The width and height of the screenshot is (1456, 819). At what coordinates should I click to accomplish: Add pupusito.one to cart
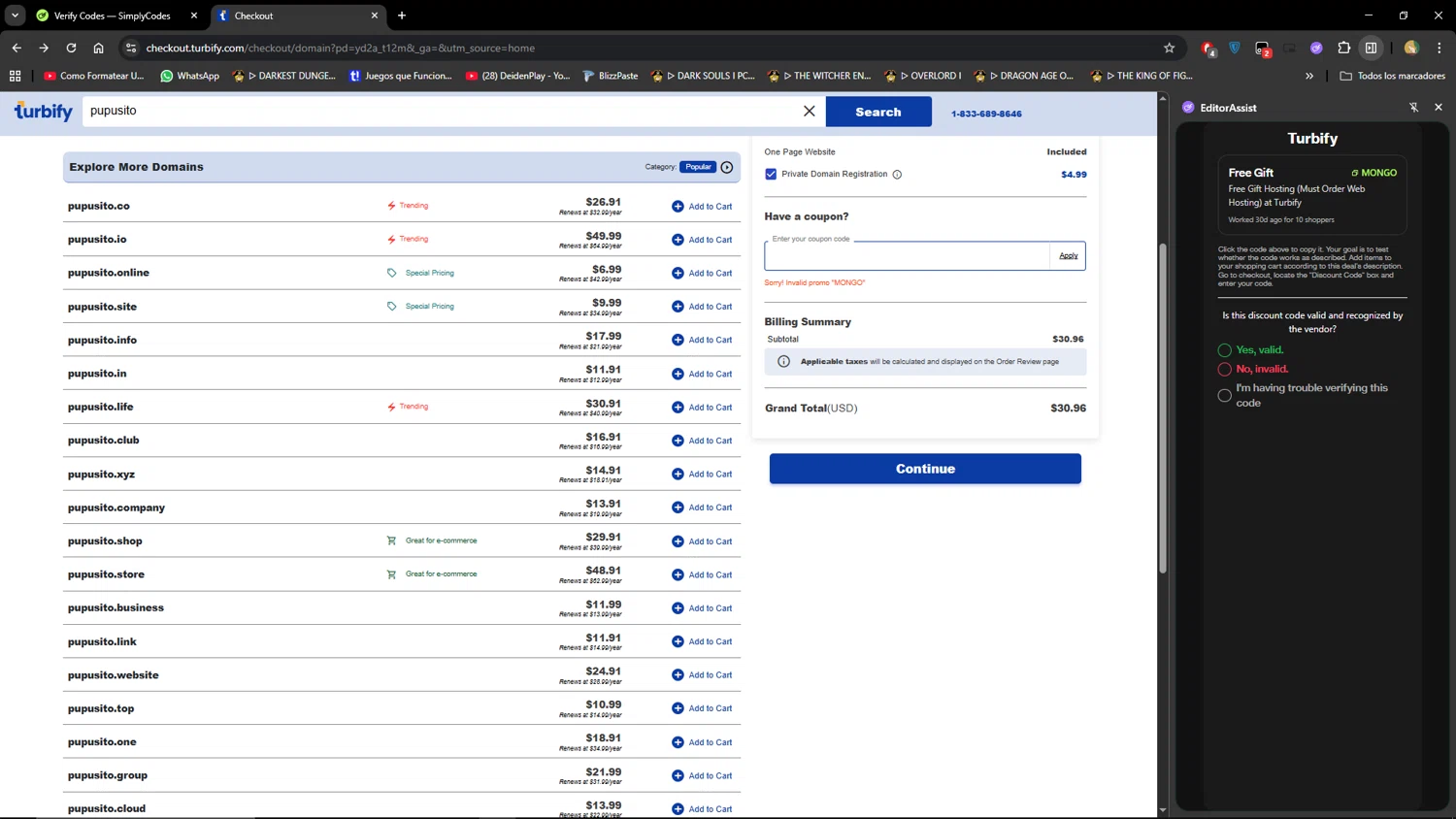[x=702, y=742]
